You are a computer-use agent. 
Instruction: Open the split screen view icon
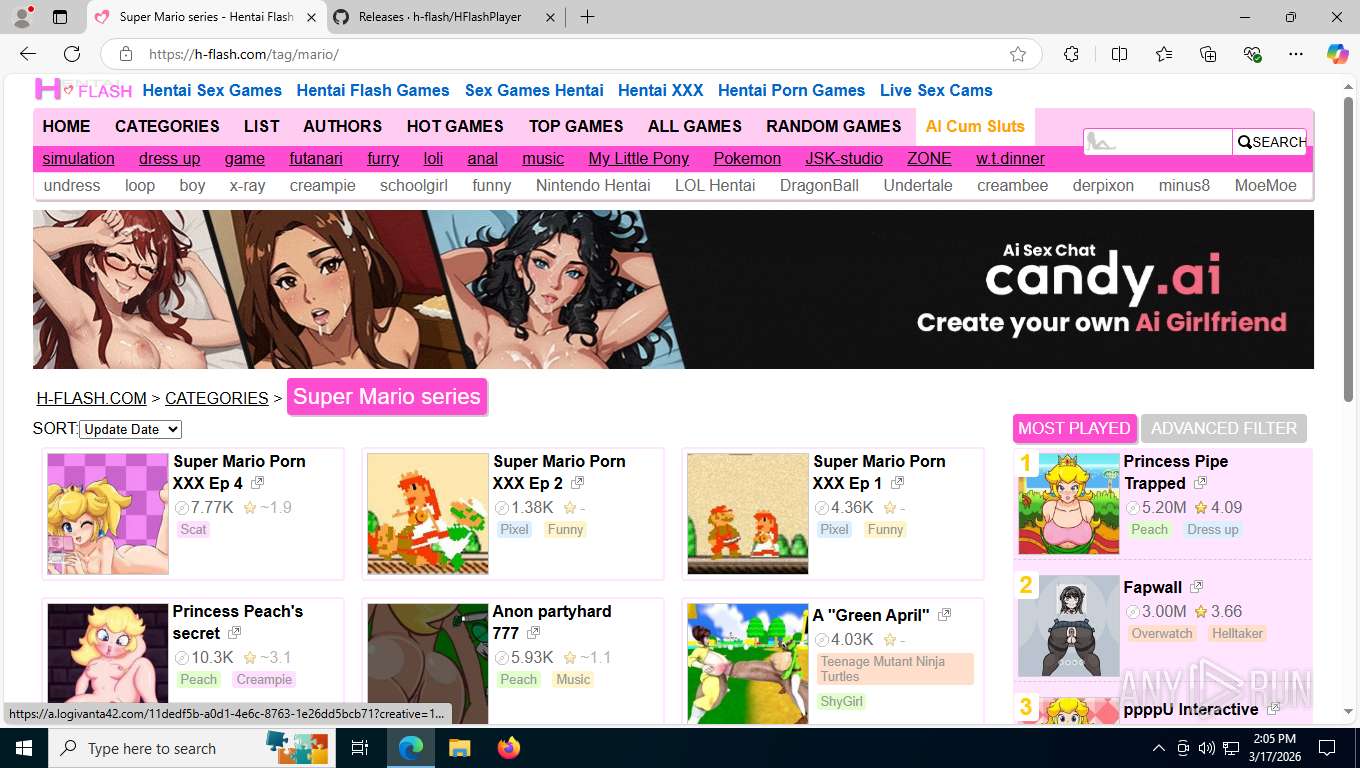tap(1119, 54)
